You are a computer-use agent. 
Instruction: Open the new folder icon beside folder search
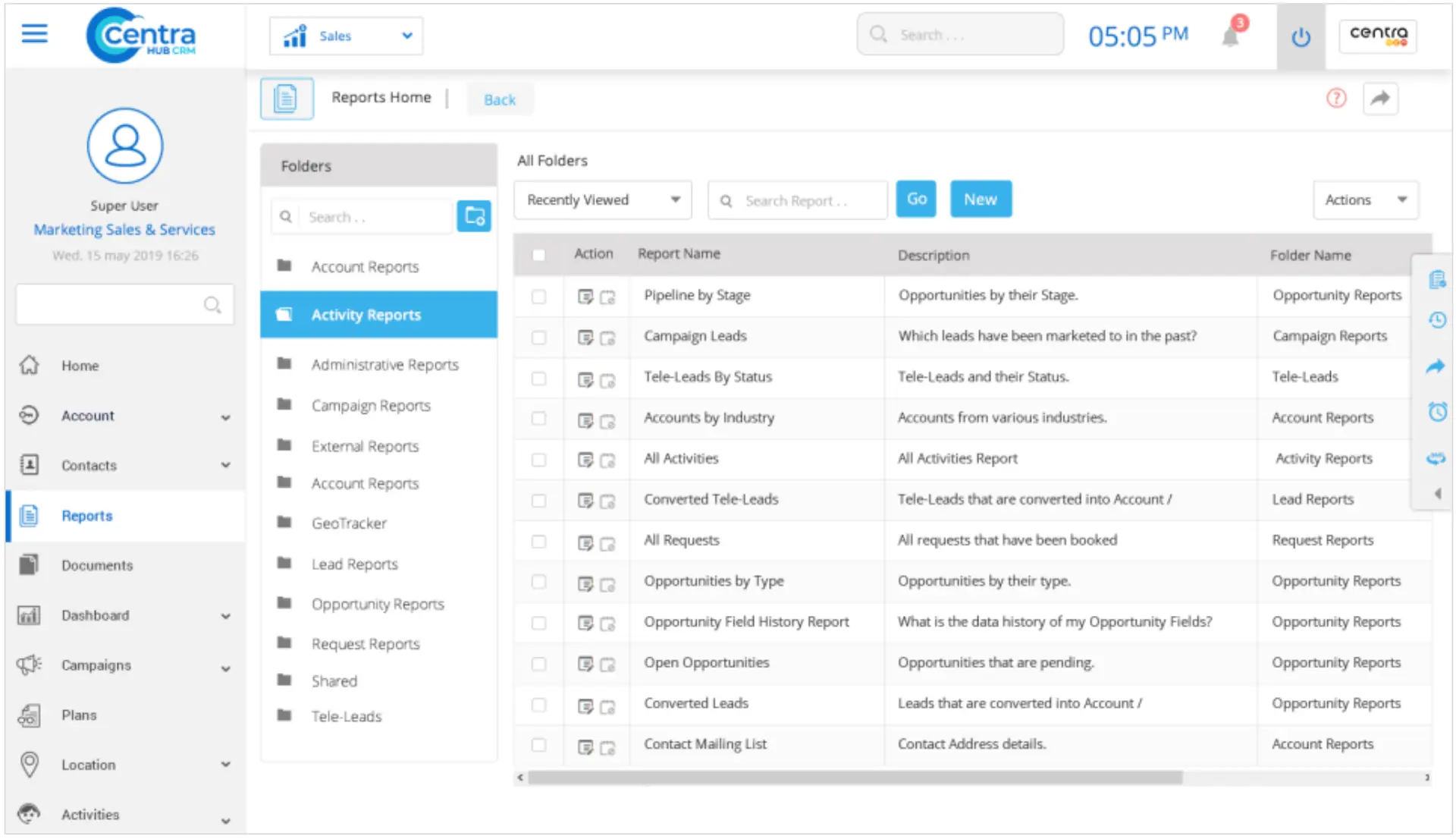click(474, 216)
